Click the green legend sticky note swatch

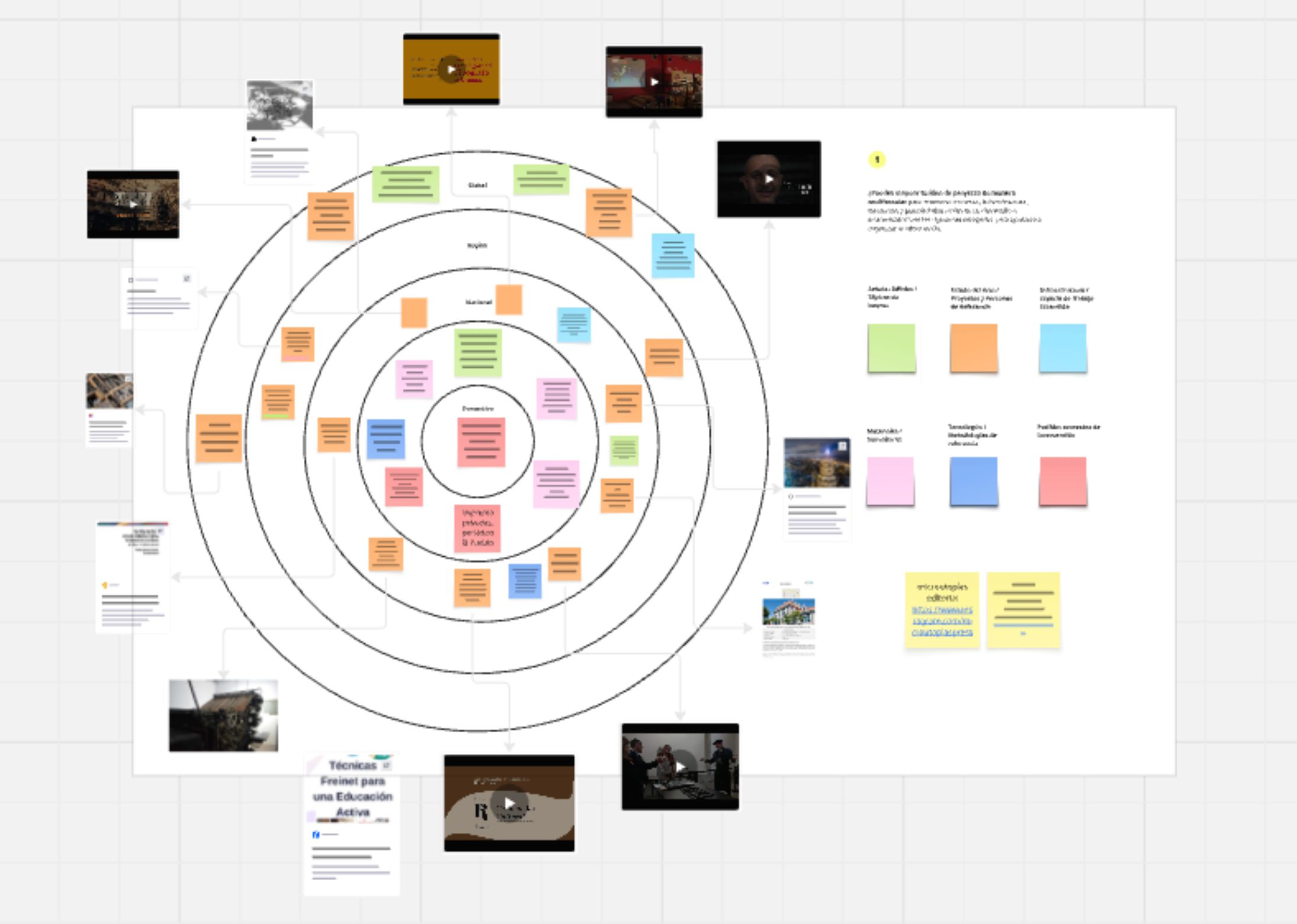[x=891, y=348]
